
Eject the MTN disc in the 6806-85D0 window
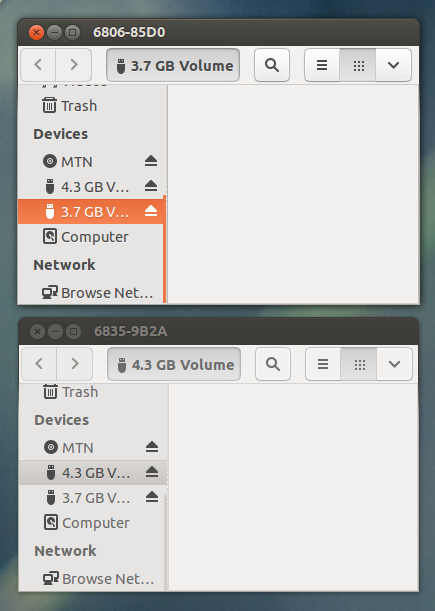click(151, 161)
